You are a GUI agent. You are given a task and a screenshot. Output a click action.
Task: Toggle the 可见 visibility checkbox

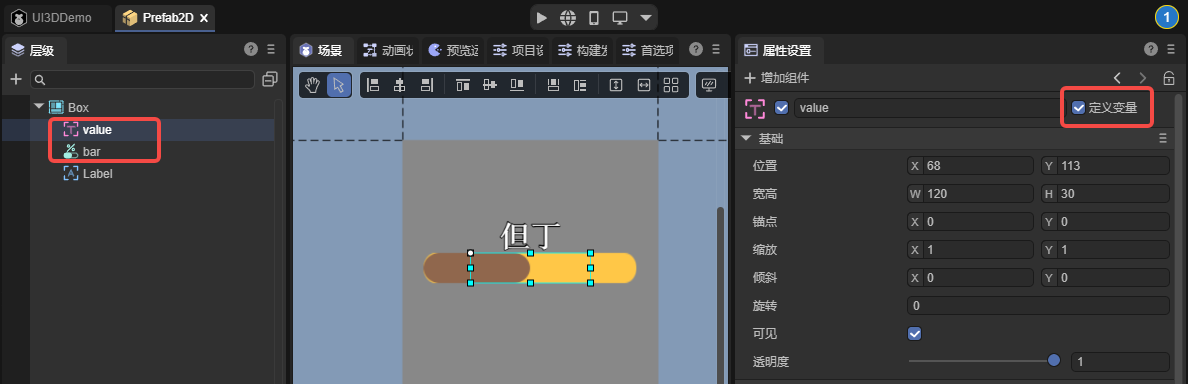[x=914, y=333]
